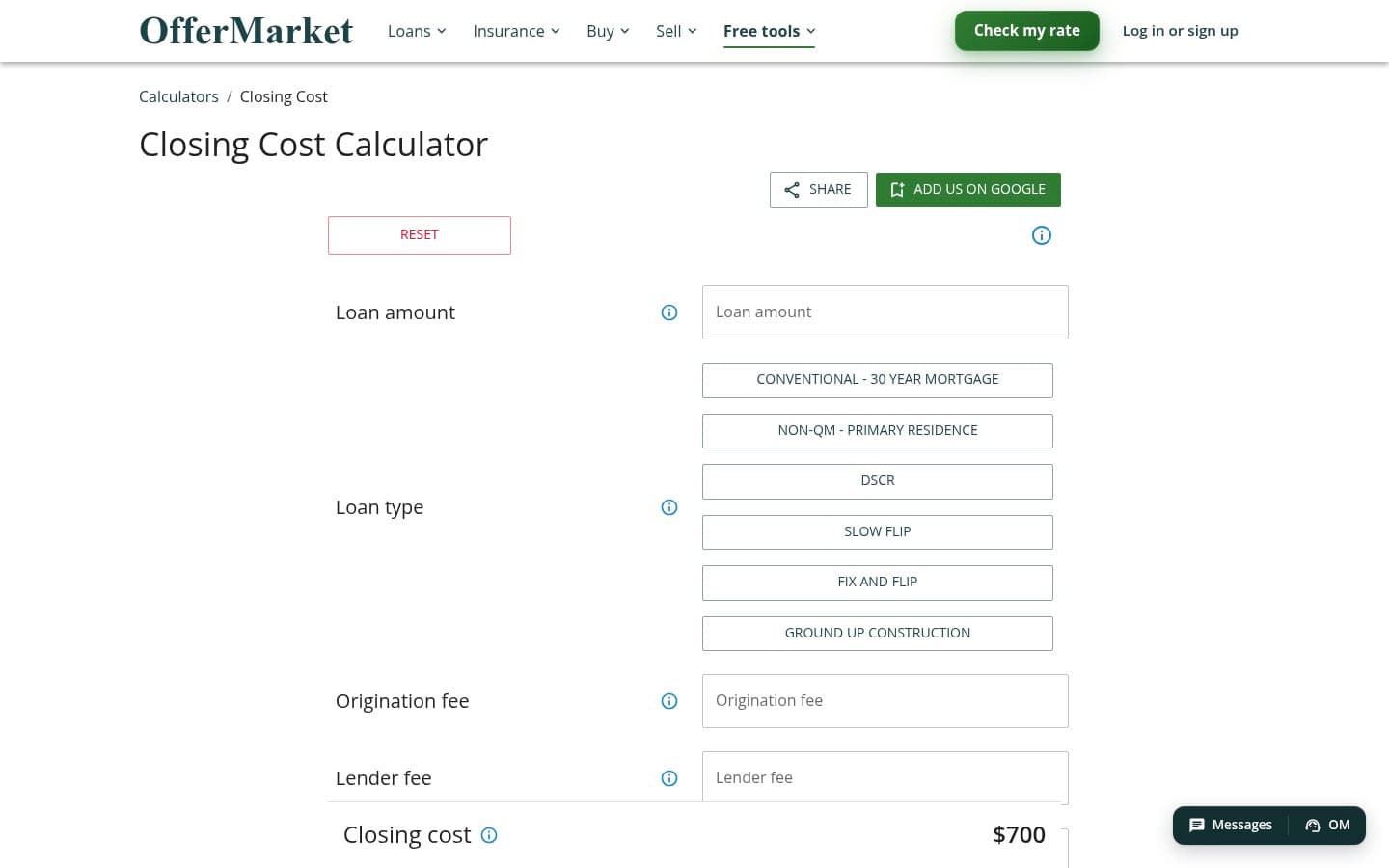Click the OfferMarket logo
Screen dimensions: 1389x868
tap(246, 31)
